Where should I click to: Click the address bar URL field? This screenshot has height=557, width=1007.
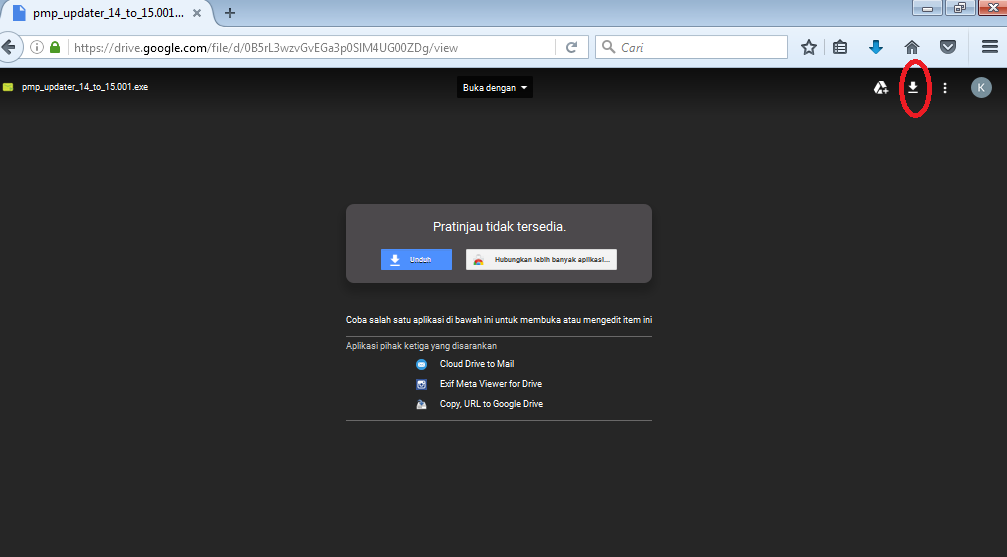(311, 48)
